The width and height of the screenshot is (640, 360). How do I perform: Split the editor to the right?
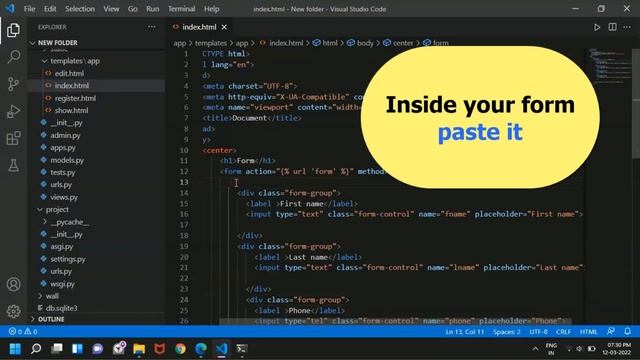(x=612, y=27)
